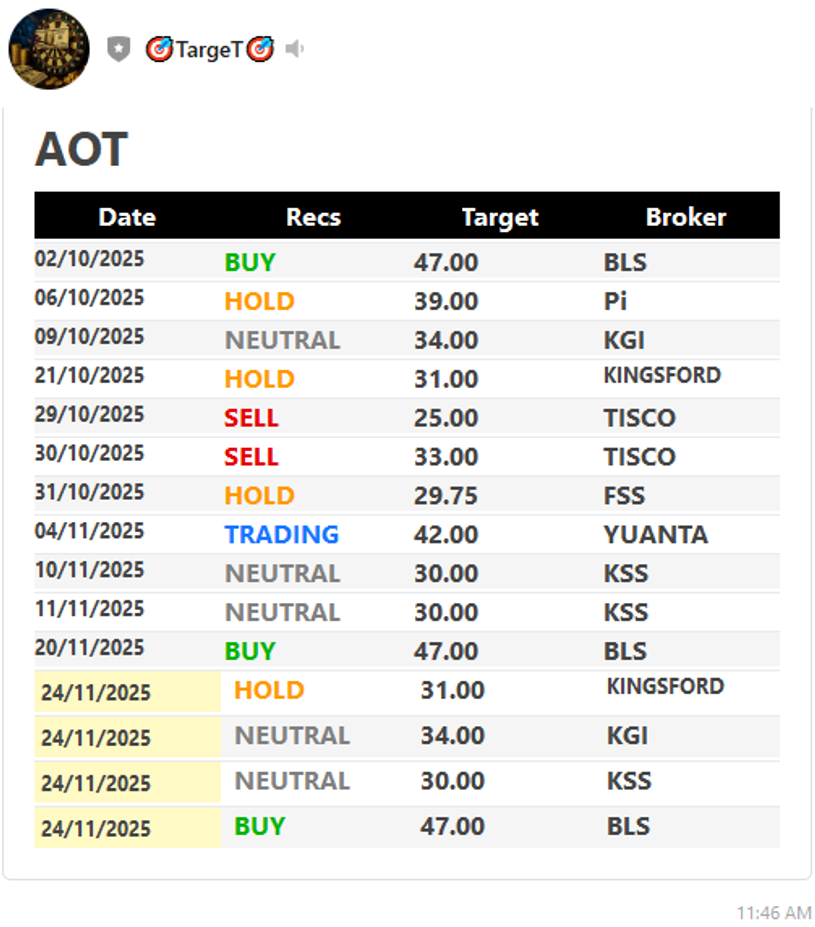Select the 02/10/2025 date cell
This screenshot has width=815, height=927.
pyautogui.click(x=90, y=260)
